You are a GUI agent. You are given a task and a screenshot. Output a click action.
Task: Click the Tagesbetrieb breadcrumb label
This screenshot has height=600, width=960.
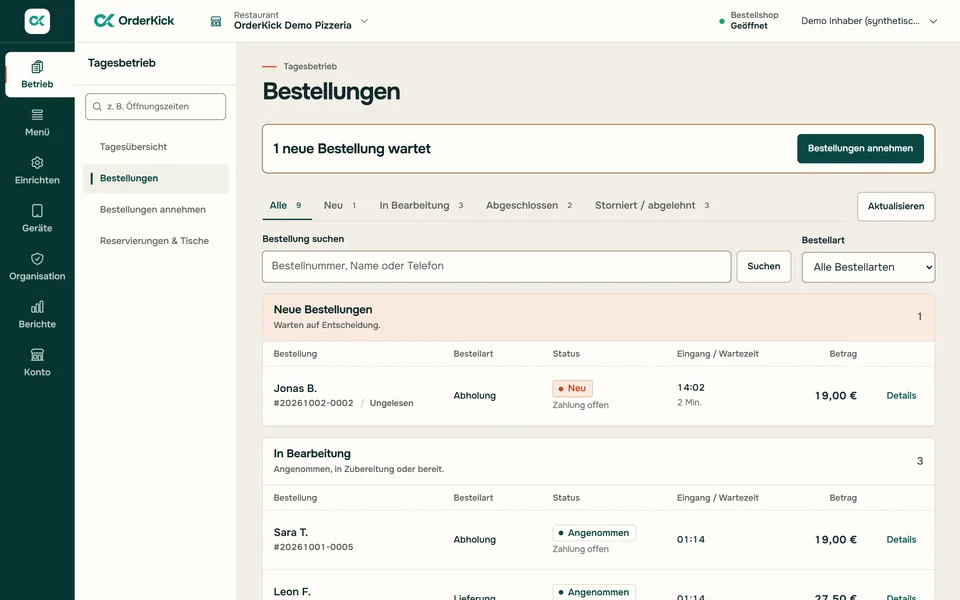point(310,66)
